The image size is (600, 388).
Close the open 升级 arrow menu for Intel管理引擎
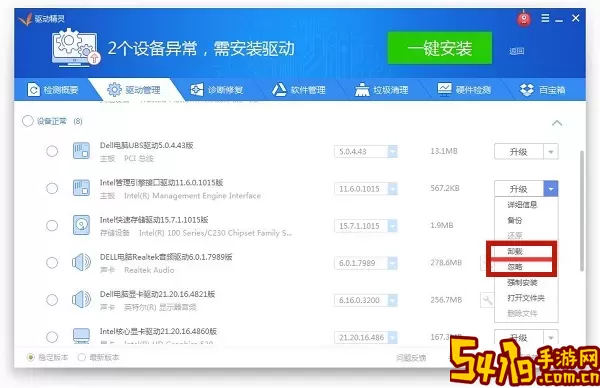(x=551, y=189)
